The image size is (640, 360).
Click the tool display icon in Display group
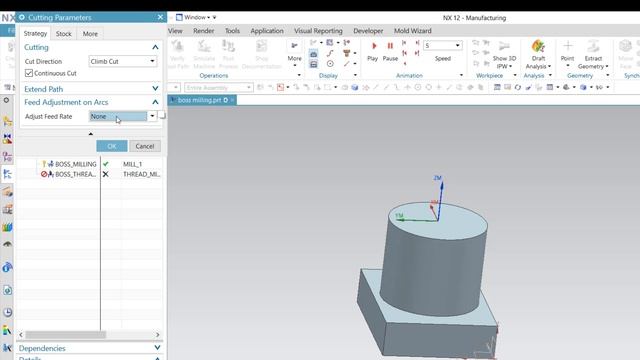coord(347,53)
